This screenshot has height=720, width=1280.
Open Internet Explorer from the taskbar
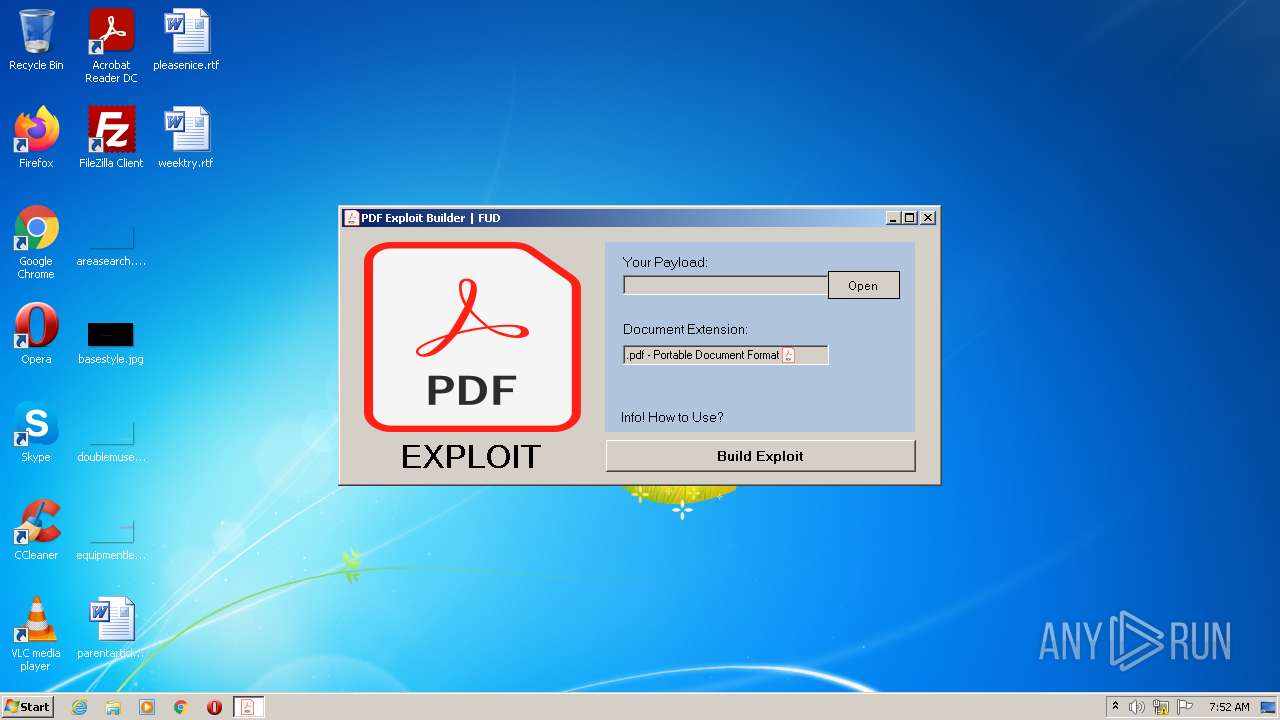pyautogui.click(x=79, y=707)
